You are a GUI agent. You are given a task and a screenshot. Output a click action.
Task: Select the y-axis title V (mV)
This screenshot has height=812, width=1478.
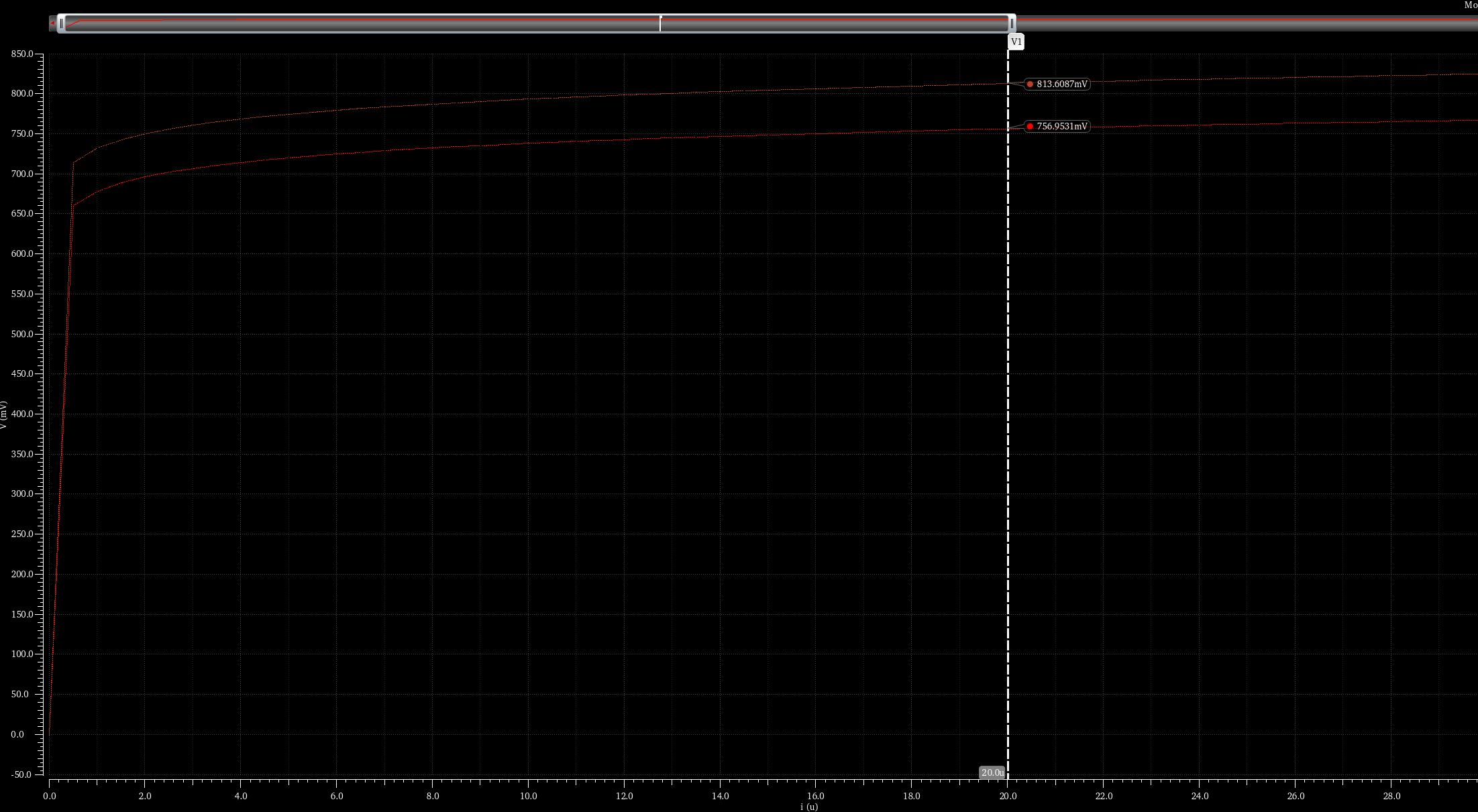pos(4,415)
